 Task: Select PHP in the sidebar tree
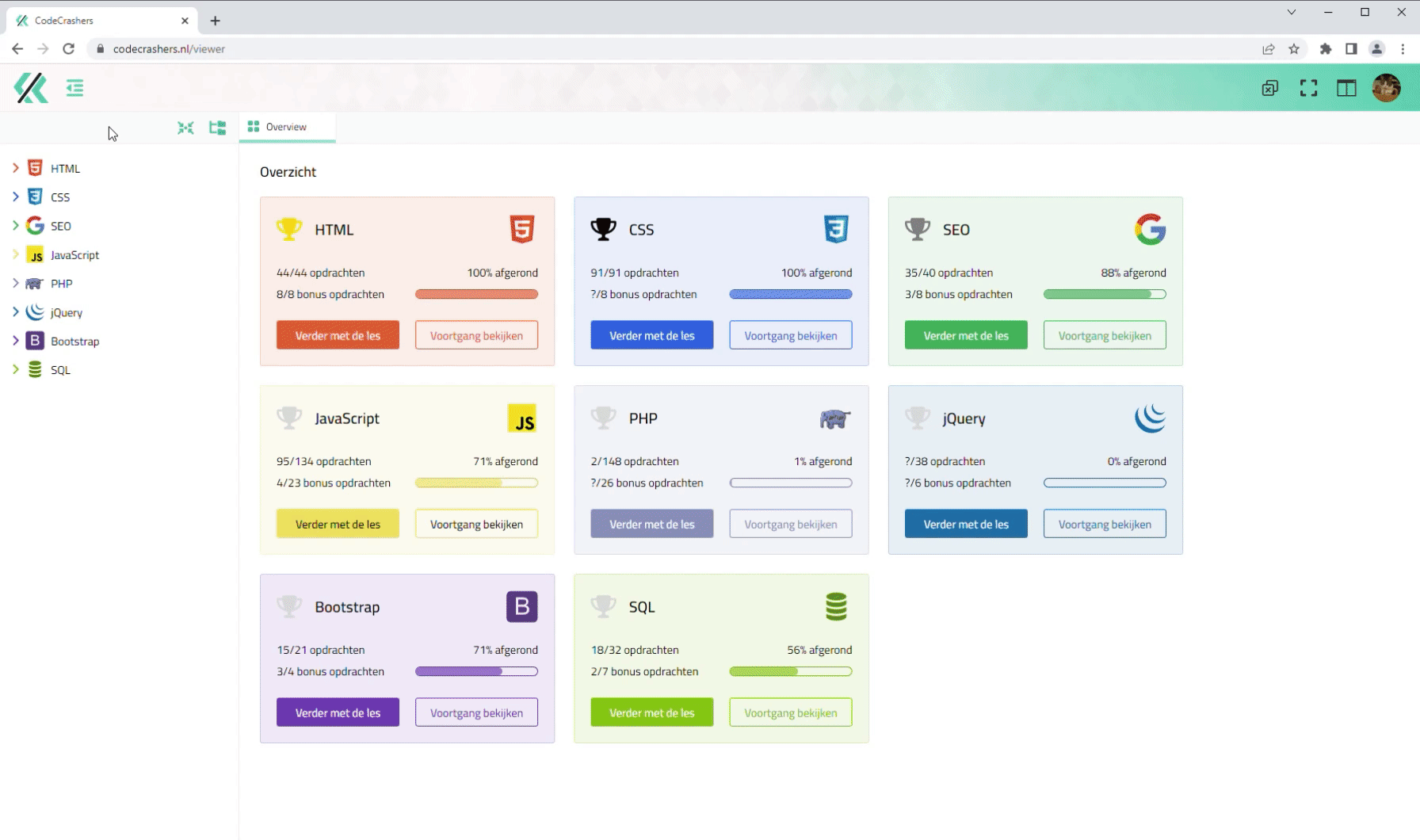[x=61, y=284]
